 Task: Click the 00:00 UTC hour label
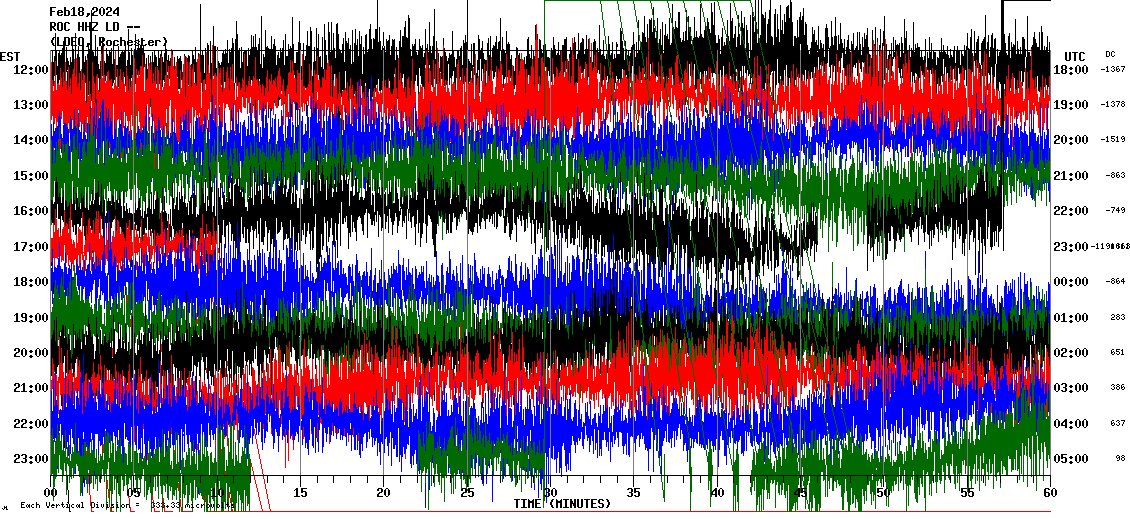click(x=1071, y=282)
